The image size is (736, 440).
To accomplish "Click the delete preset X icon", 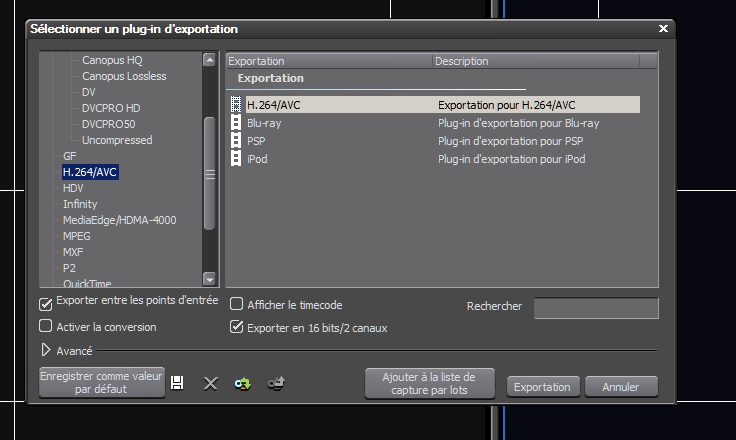I will click(x=211, y=383).
